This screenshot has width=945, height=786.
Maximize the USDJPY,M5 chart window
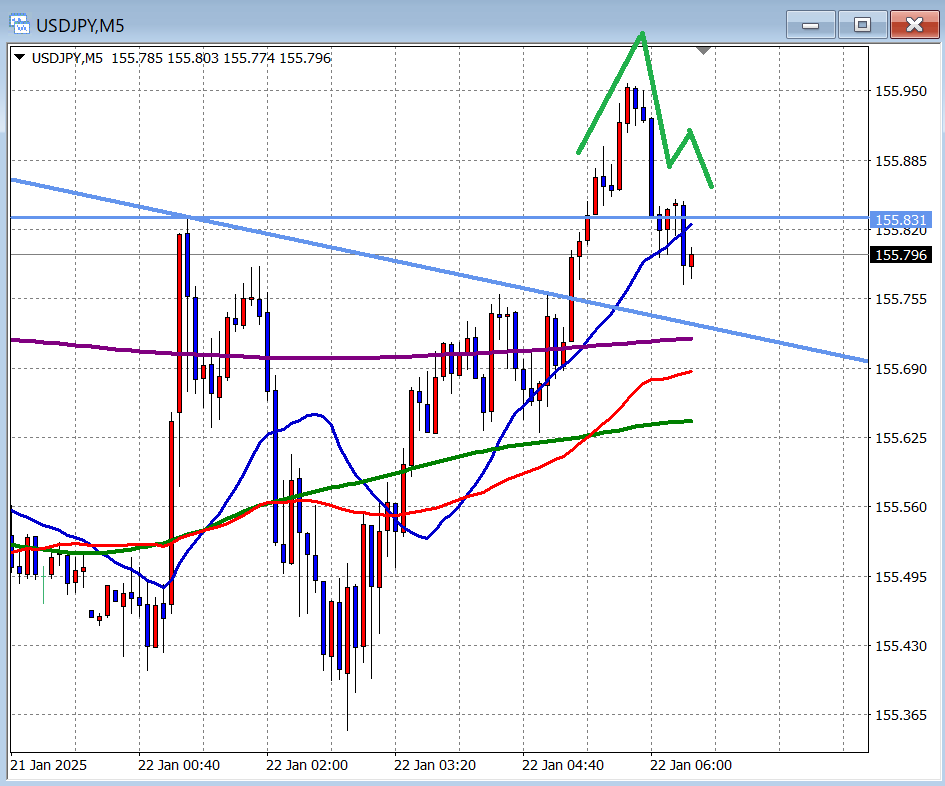pos(862,24)
